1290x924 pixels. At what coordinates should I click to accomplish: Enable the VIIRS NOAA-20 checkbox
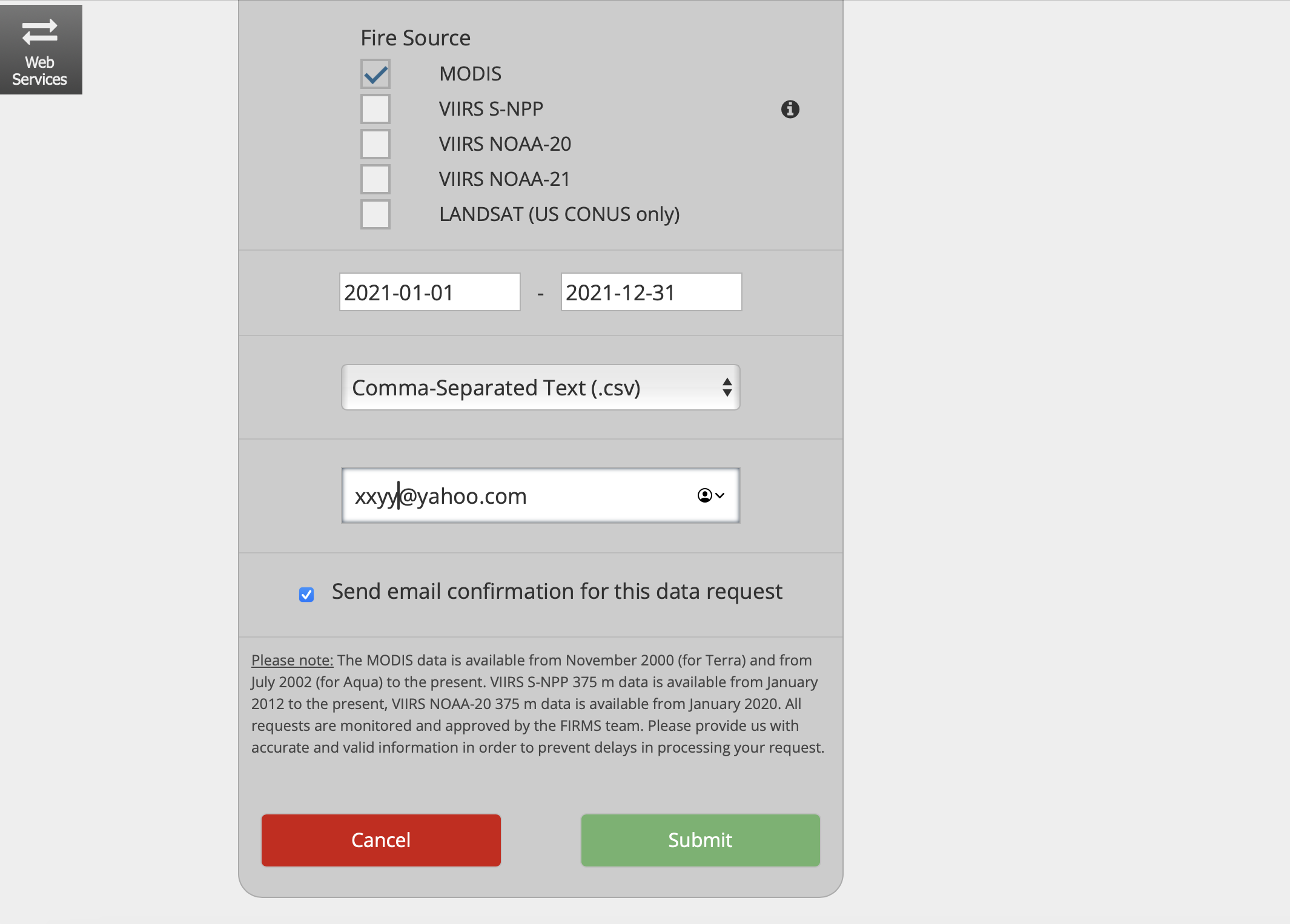tap(375, 144)
